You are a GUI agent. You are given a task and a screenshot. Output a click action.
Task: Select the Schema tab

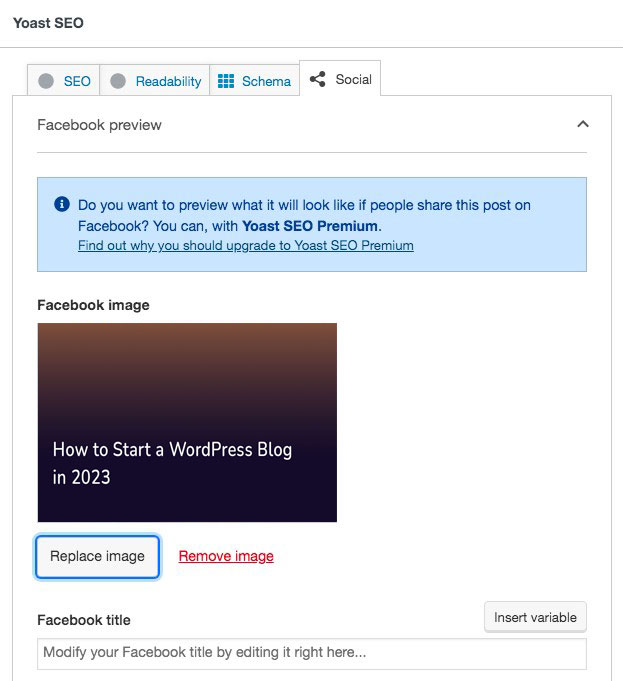(x=266, y=81)
